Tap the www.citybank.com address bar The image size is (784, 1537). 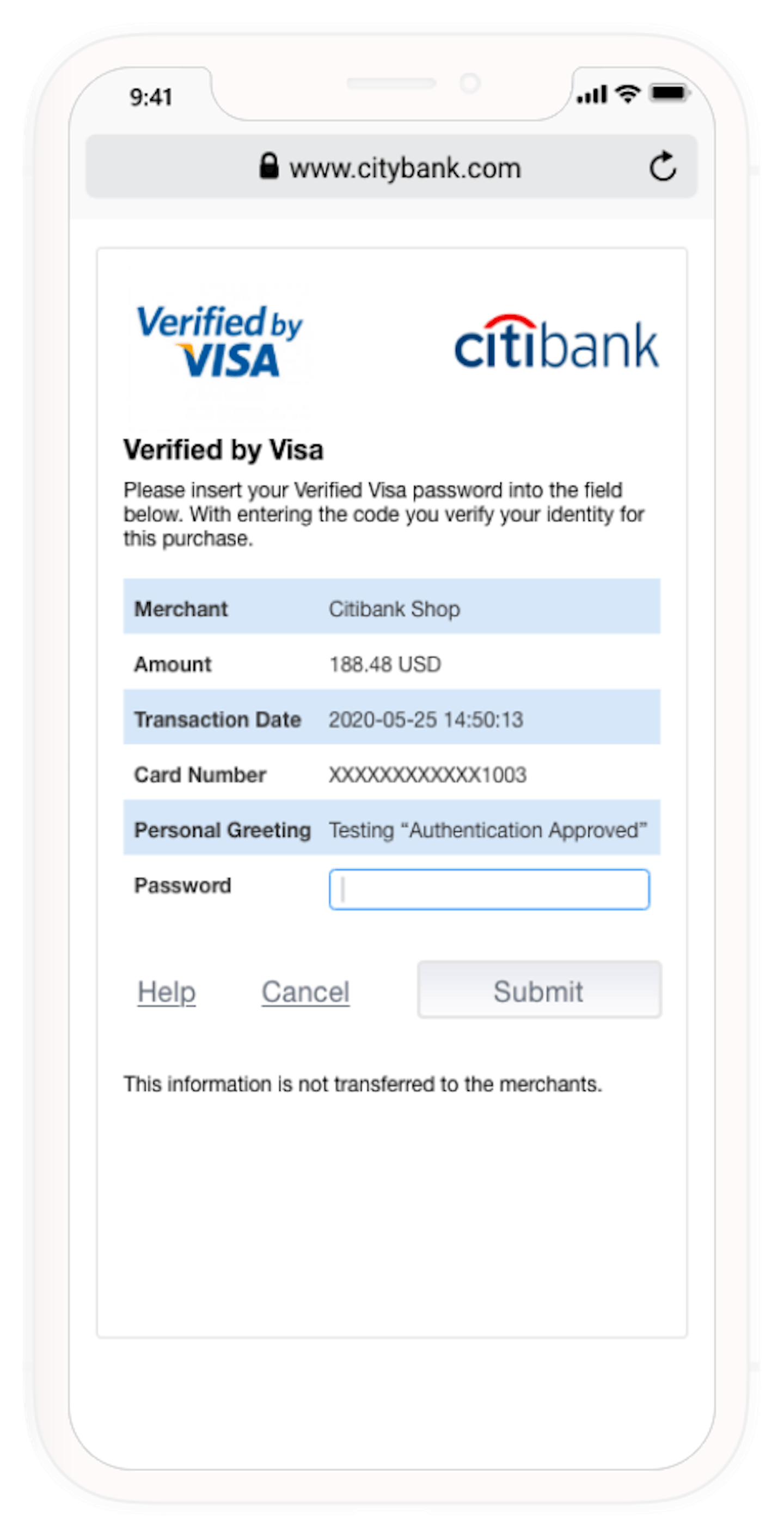coord(405,168)
